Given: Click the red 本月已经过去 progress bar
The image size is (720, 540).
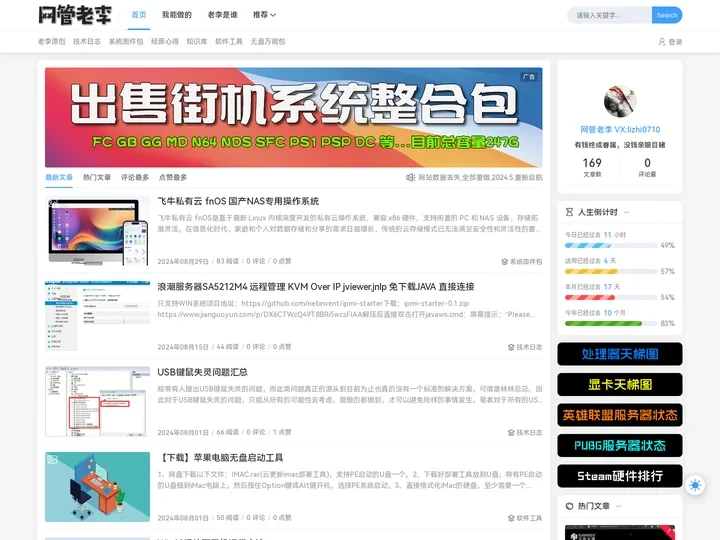Looking at the screenshot, I should (x=610, y=298).
